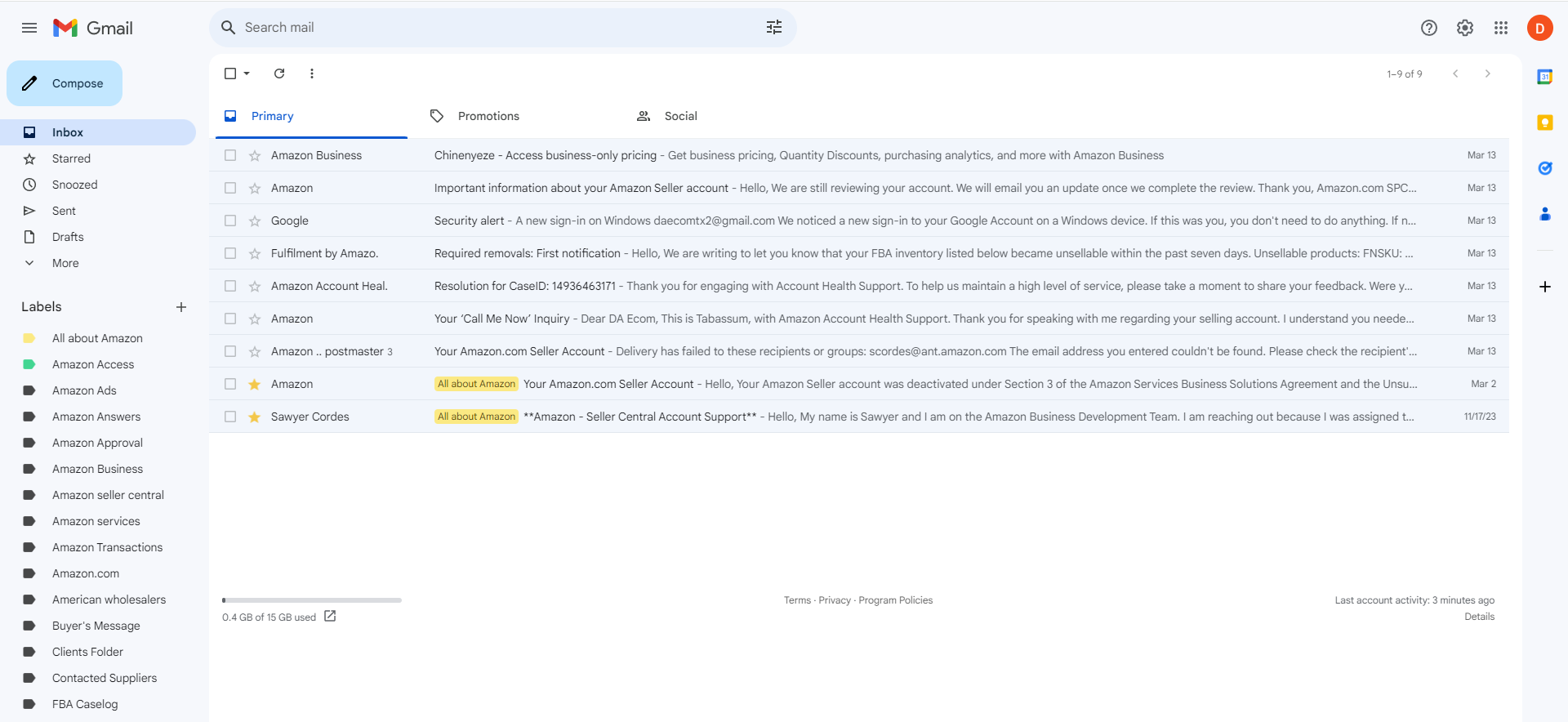Open the Resolution for CaseID email
The height and width of the screenshot is (722, 1568).
[x=859, y=286]
